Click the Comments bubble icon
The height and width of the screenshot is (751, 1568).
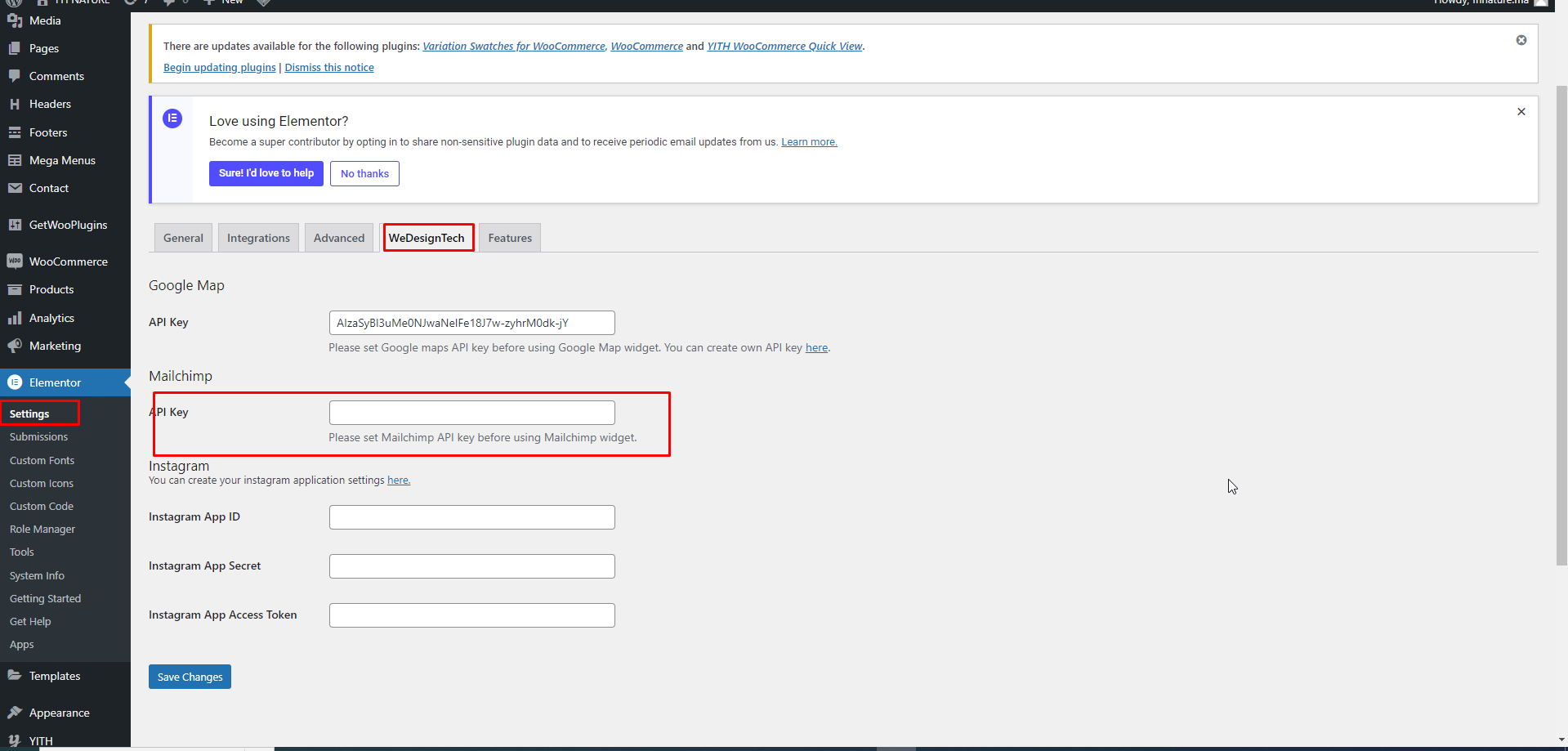[x=15, y=76]
